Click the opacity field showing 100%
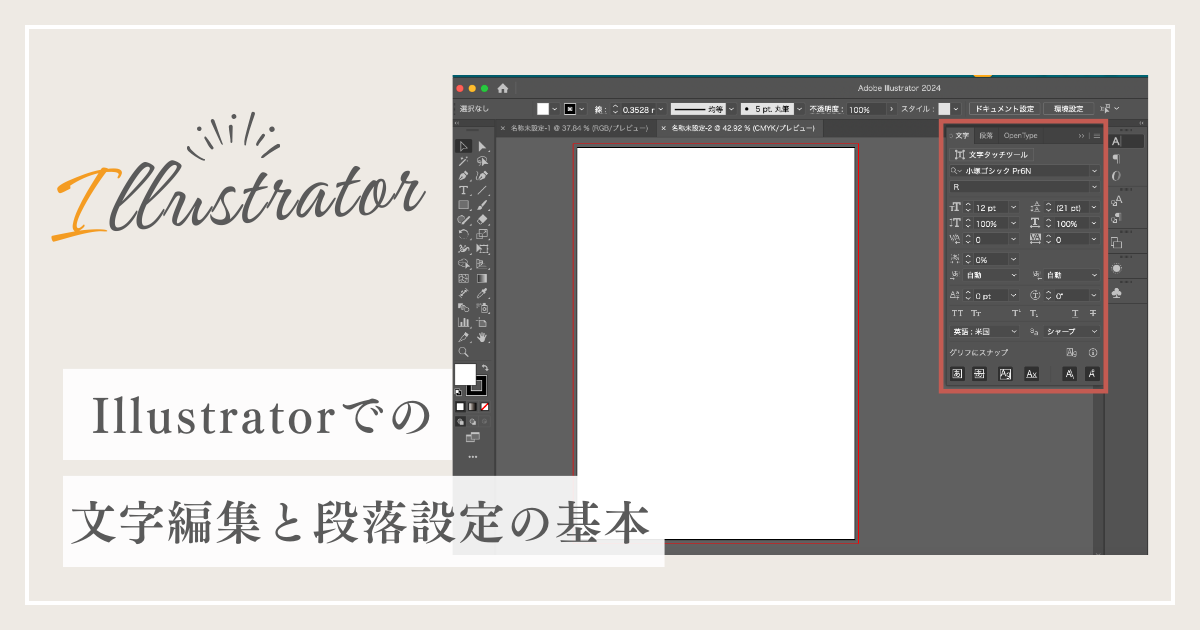This screenshot has height=630, width=1200. 866,110
